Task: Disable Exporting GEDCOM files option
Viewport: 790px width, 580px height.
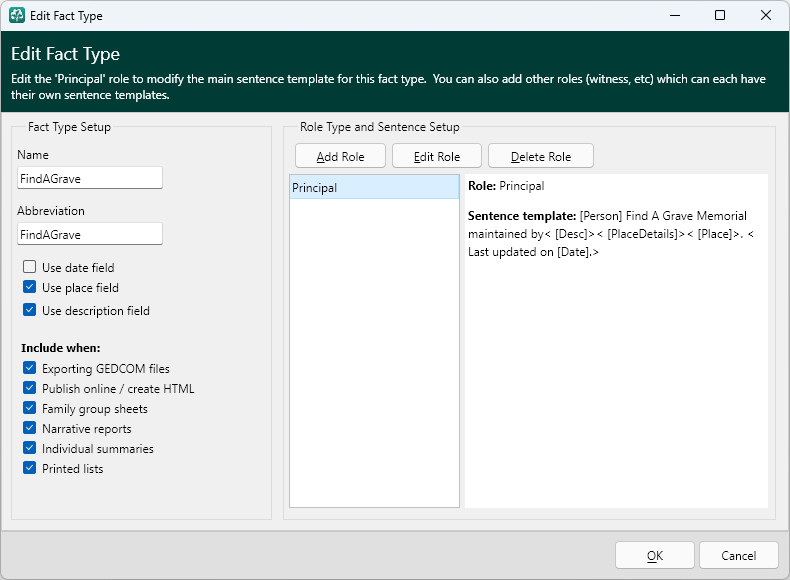Action: point(30,368)
